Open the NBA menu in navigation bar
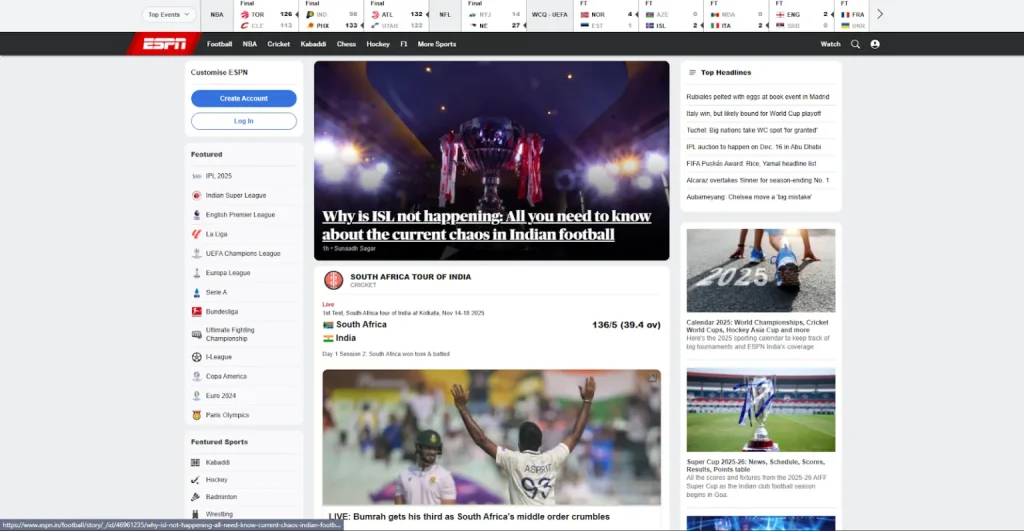Image resolution: width=1024 pixels, height=531 pixels. (249, 44)
